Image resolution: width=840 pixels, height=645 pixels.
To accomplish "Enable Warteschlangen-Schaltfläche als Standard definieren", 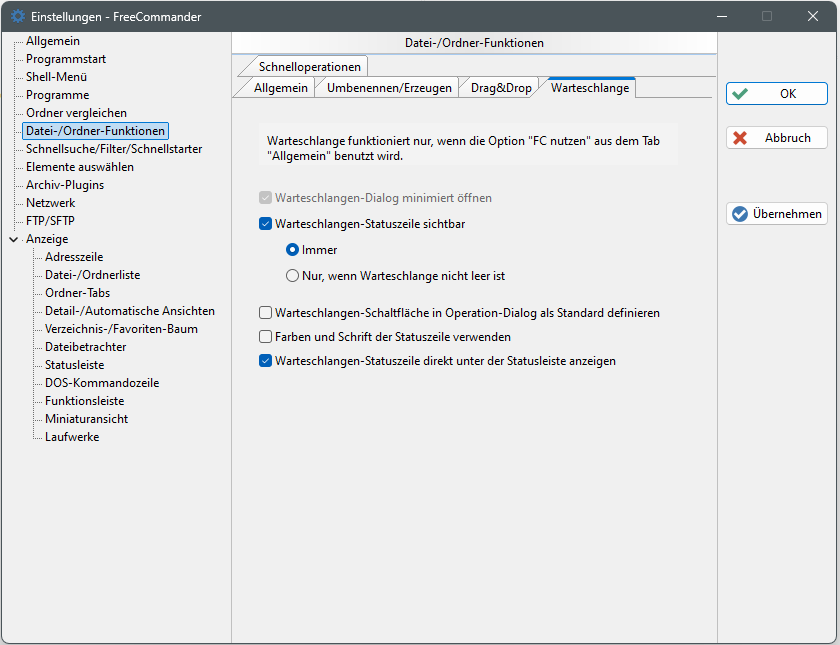I will (266, 313).
